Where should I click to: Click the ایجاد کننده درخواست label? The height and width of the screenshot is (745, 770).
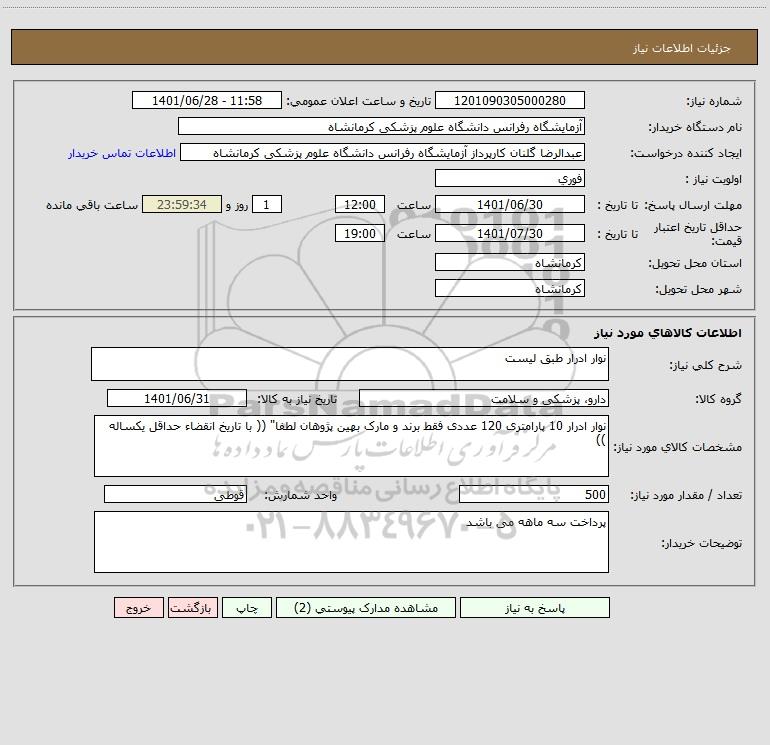(686, 154)
